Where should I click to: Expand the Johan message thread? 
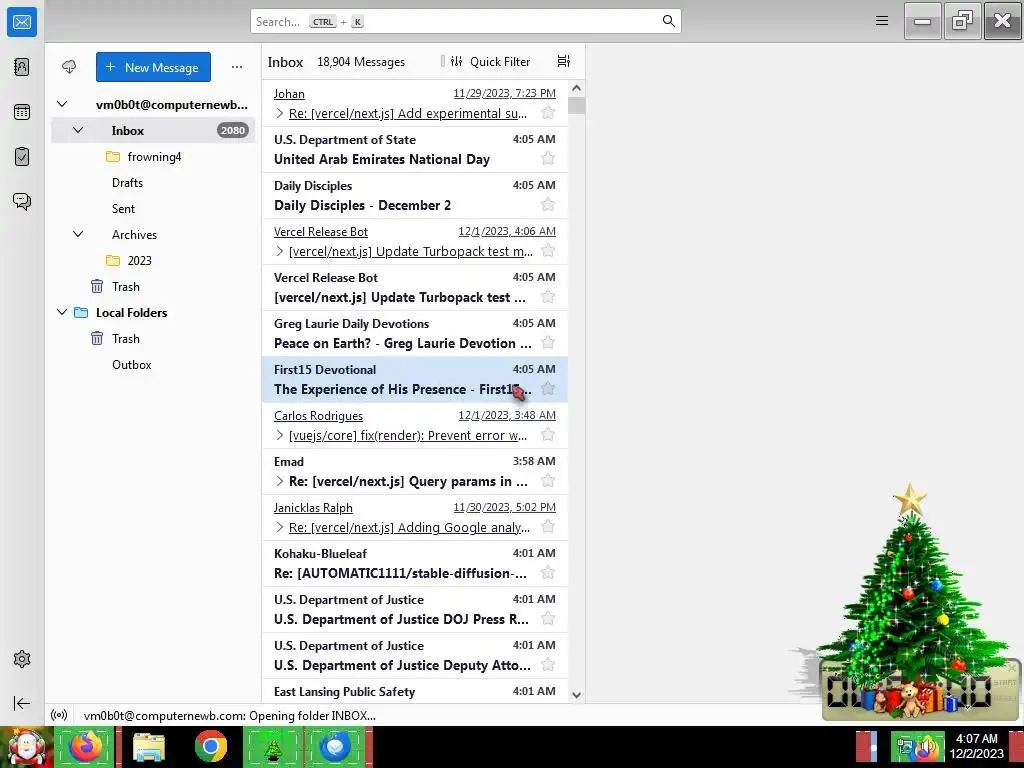point(280,113)
